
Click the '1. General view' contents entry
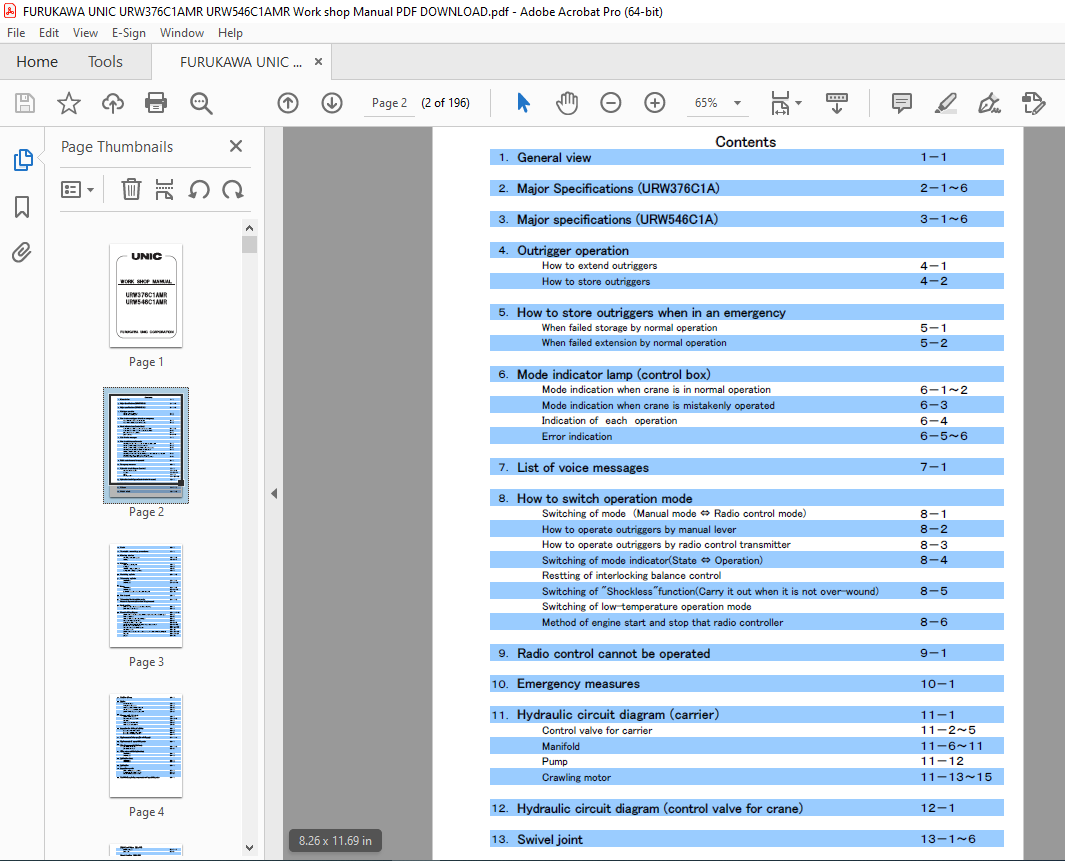click(746, 158)
